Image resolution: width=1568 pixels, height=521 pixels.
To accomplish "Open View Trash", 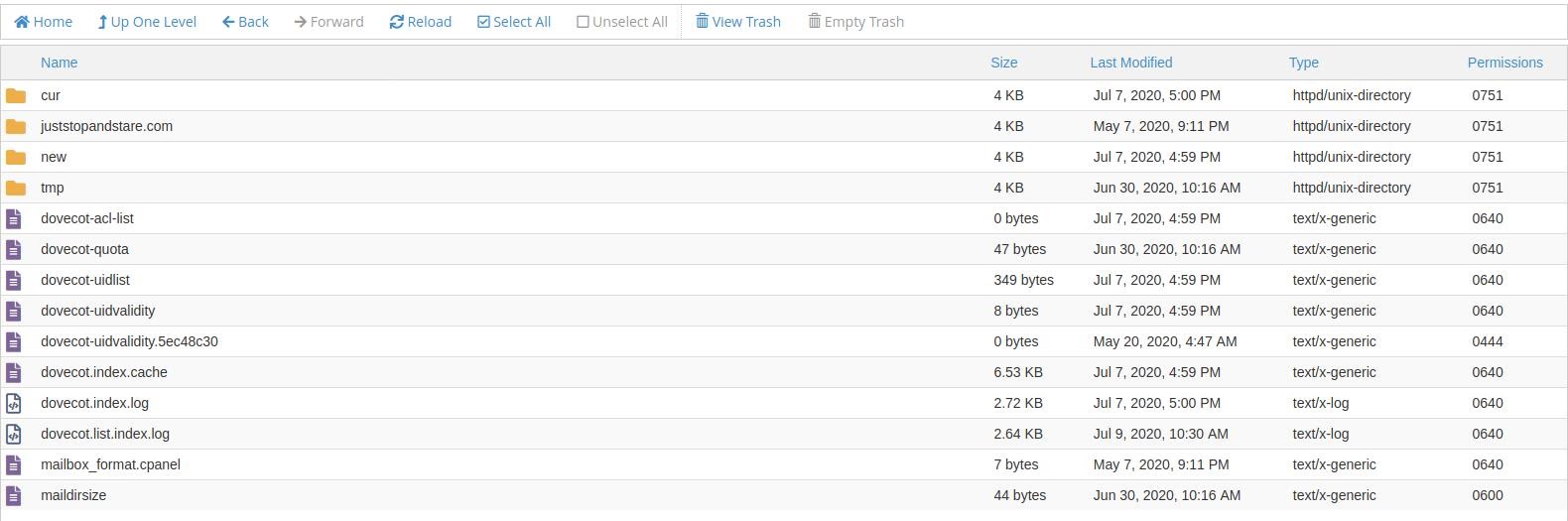I will point(738,22).
